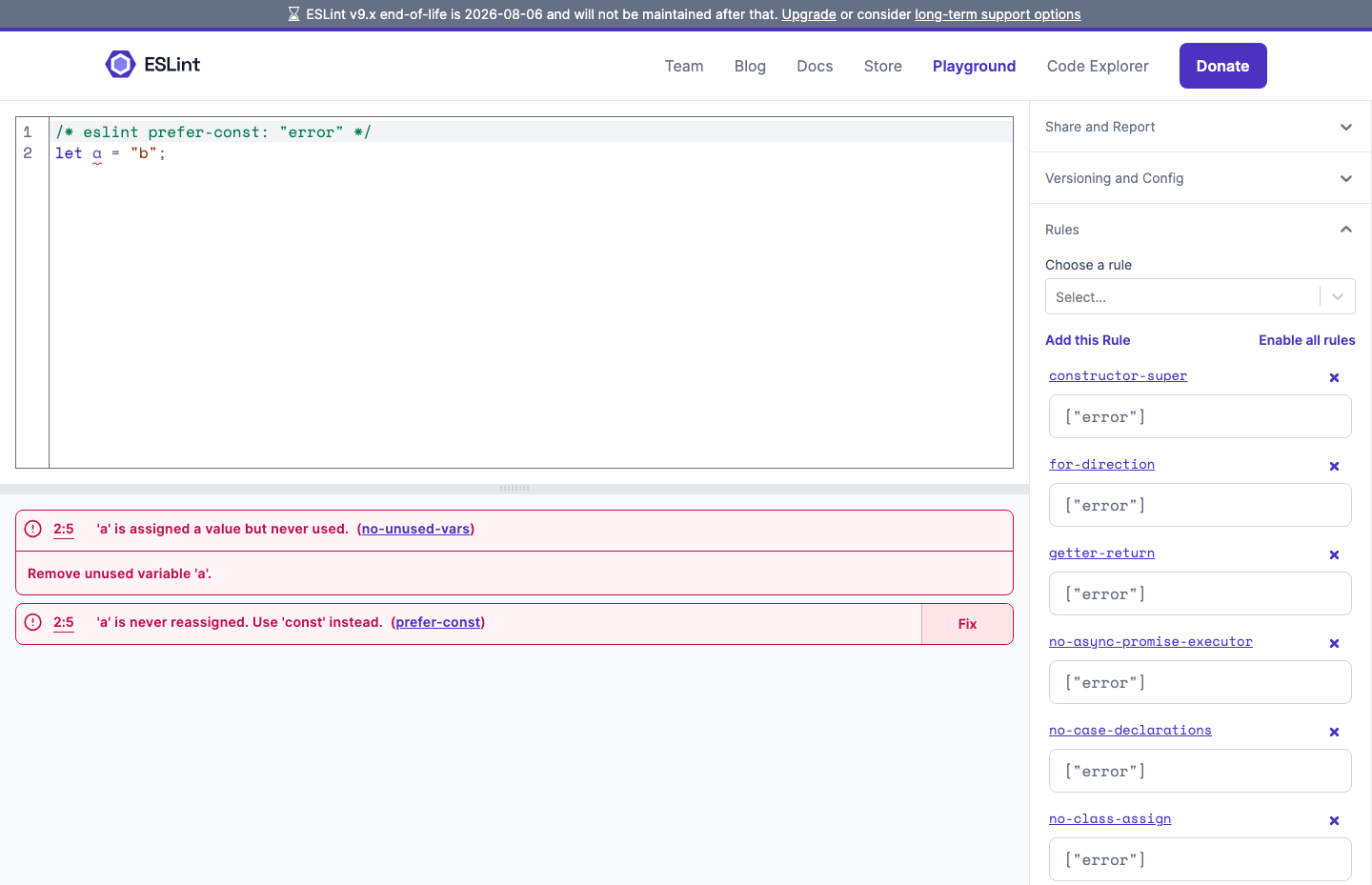Screen dimensions: 1372x885
Task: Click Enable all rules
Action: [x=1306, y=340]
